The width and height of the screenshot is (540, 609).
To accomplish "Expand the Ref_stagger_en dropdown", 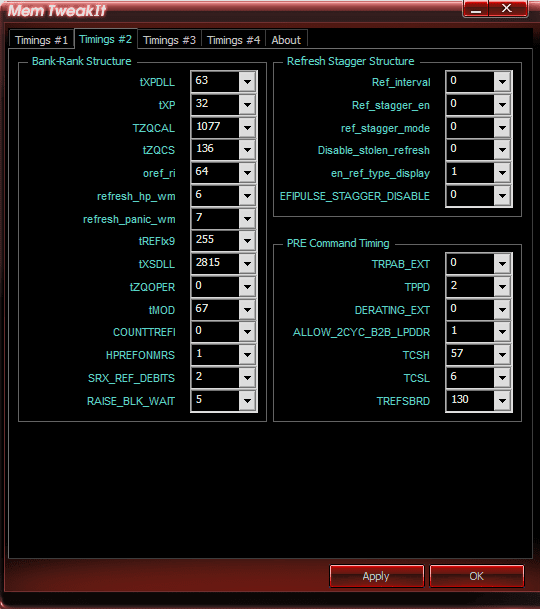I will (x=502, y=105).
